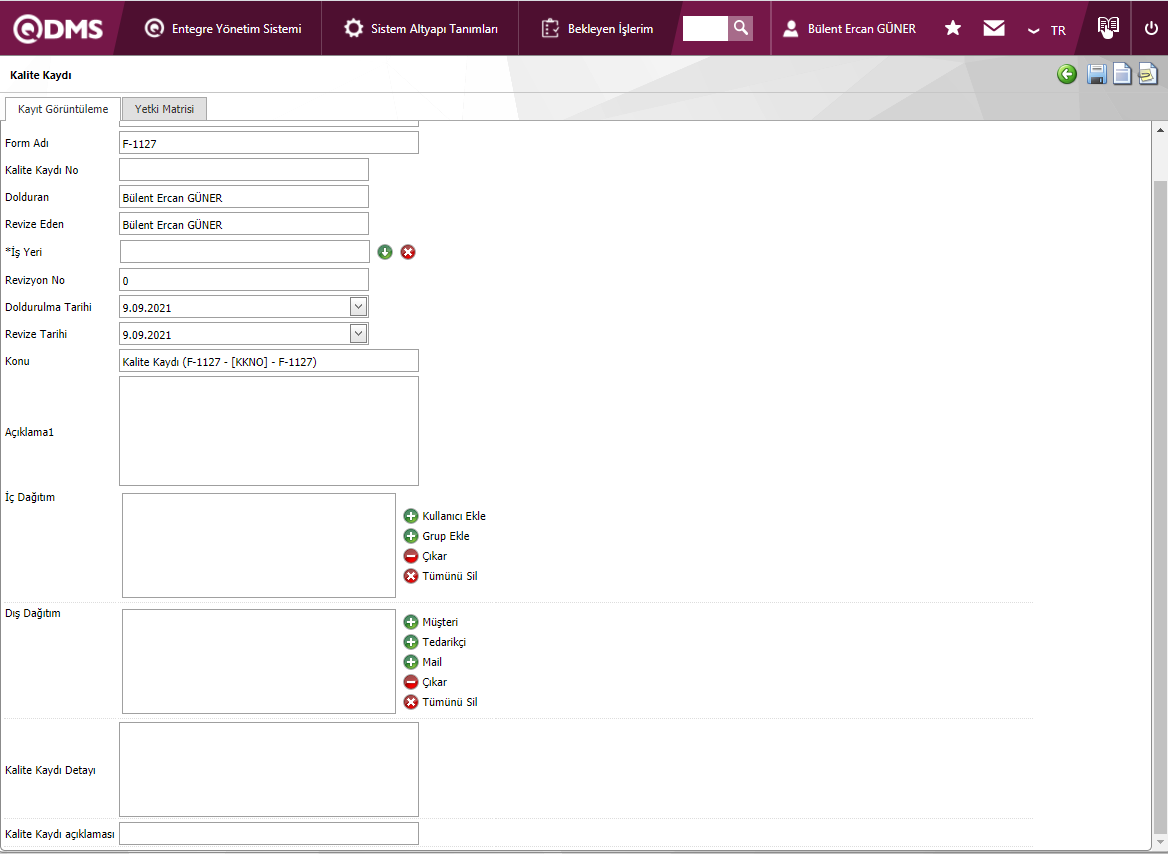The height and width of the screenshot is (854, 1168).
Task: Open the favorites star icon
Action: click(x=953, y=28)
